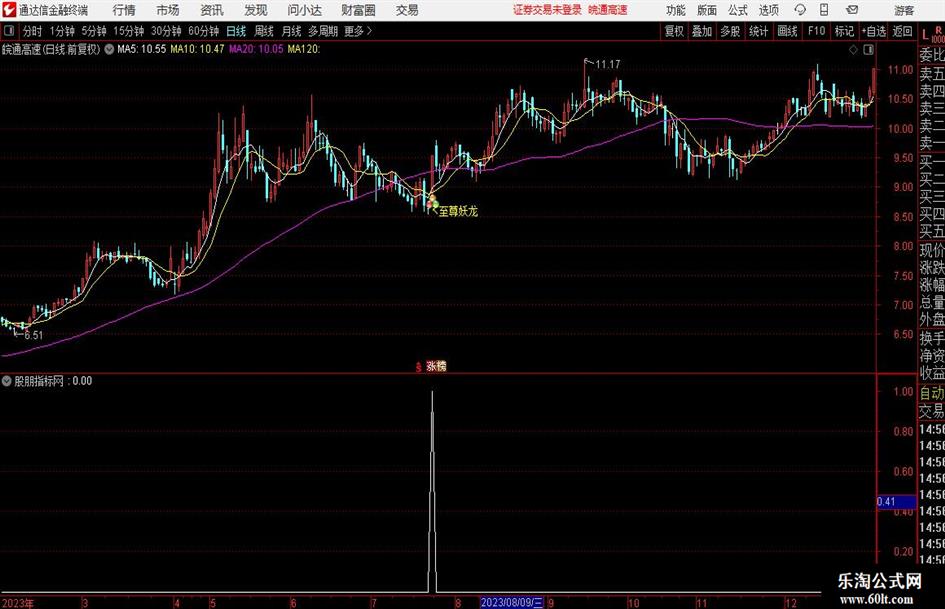This screenshot has width=945, height=609.
Task: Click the MA120 indicator label
Action: coord(304,49)
